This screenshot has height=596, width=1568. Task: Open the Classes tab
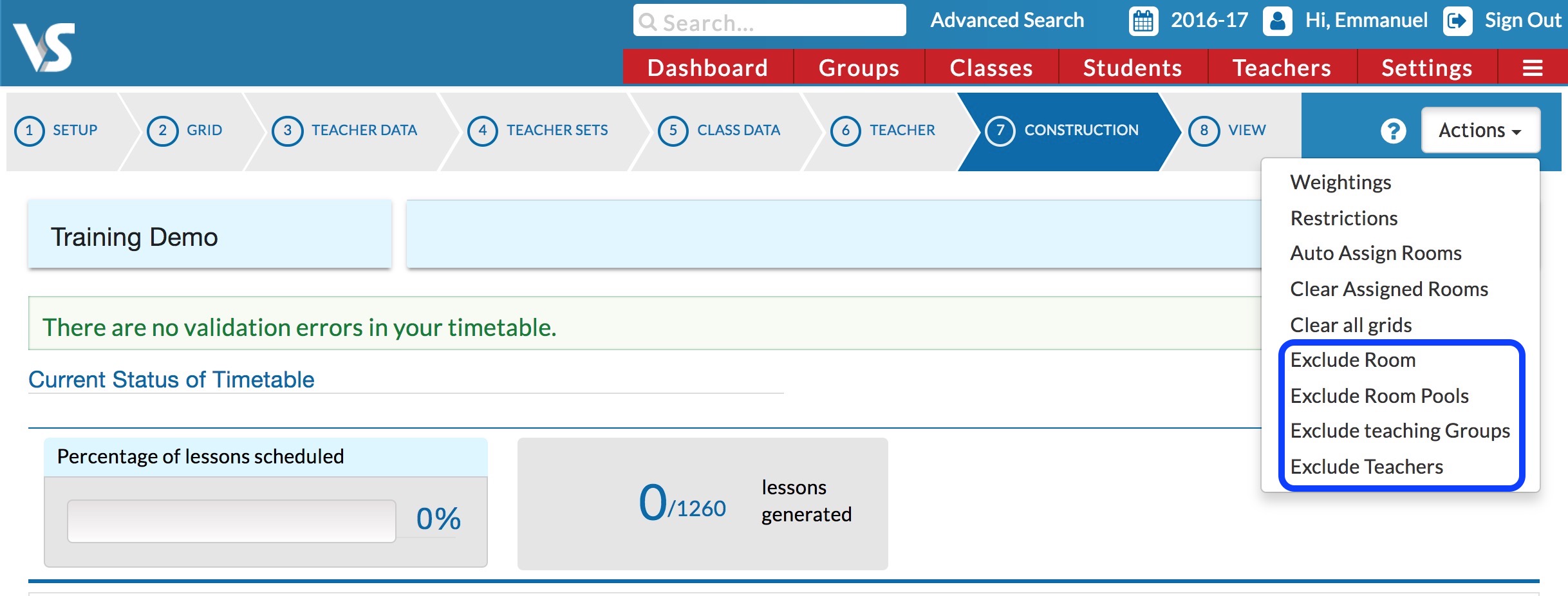coord(991,68)
